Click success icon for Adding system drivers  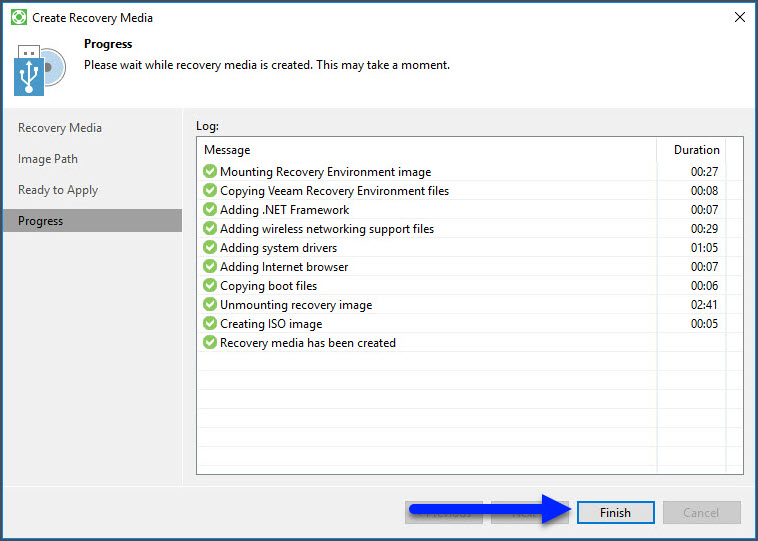pyautogui.click(x=210, y=248)
